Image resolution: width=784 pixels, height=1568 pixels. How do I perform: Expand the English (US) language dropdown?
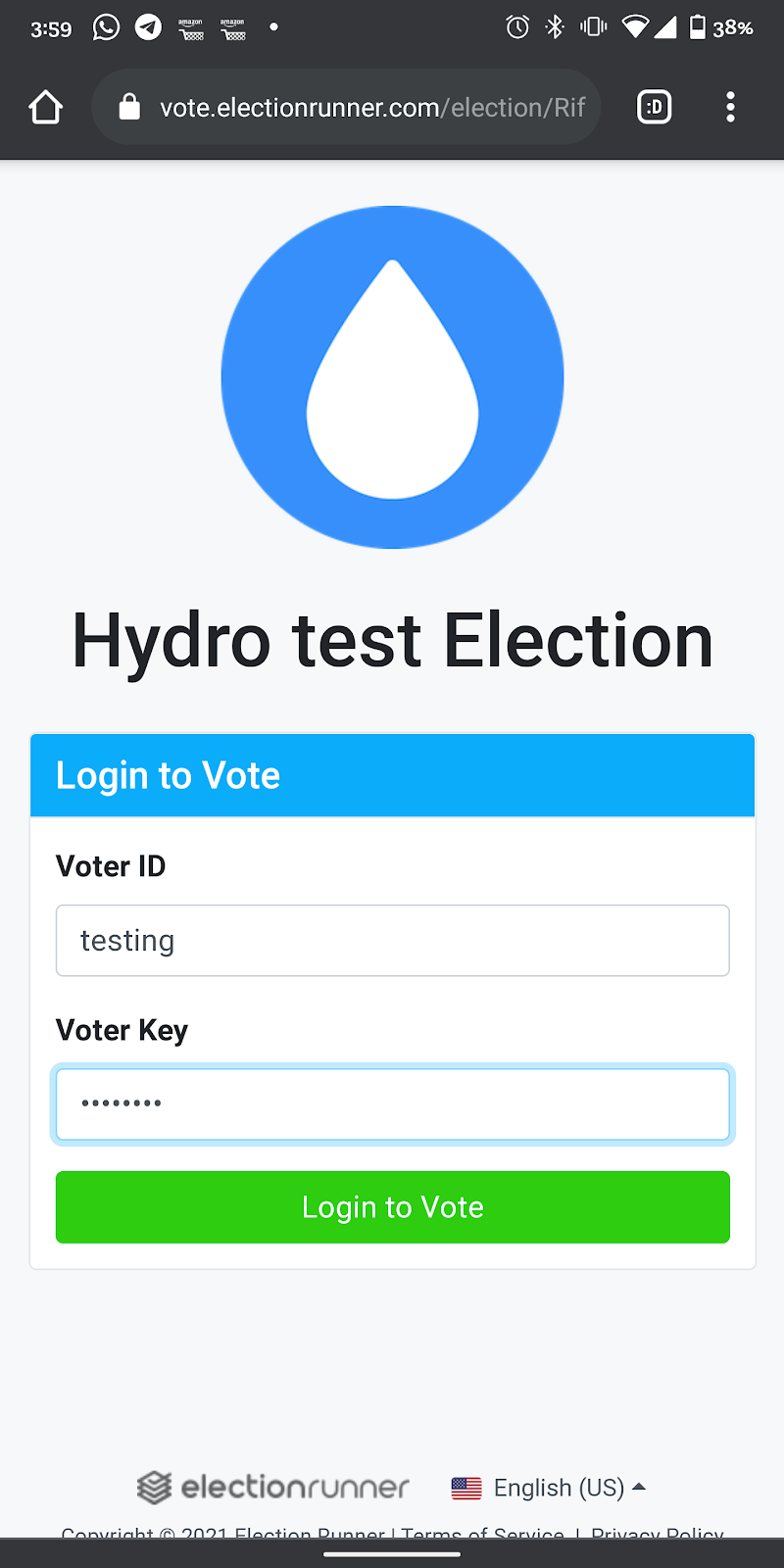click(x=549, y=1488)
